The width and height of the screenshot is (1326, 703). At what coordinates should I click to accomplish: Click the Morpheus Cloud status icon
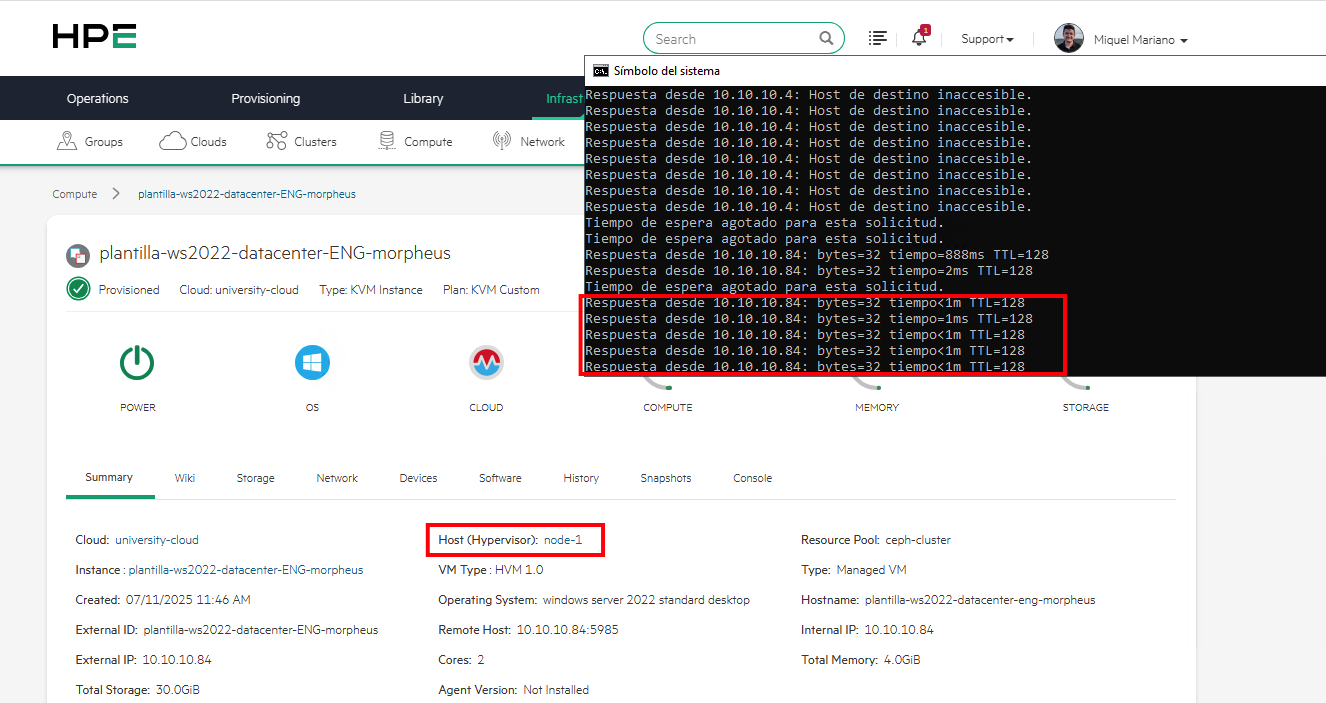(486, 362)
